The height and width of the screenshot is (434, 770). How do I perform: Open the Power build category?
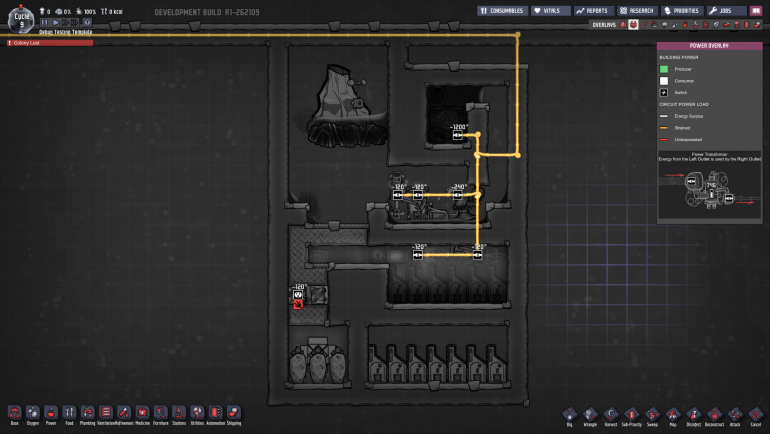(x=51, y=412)
